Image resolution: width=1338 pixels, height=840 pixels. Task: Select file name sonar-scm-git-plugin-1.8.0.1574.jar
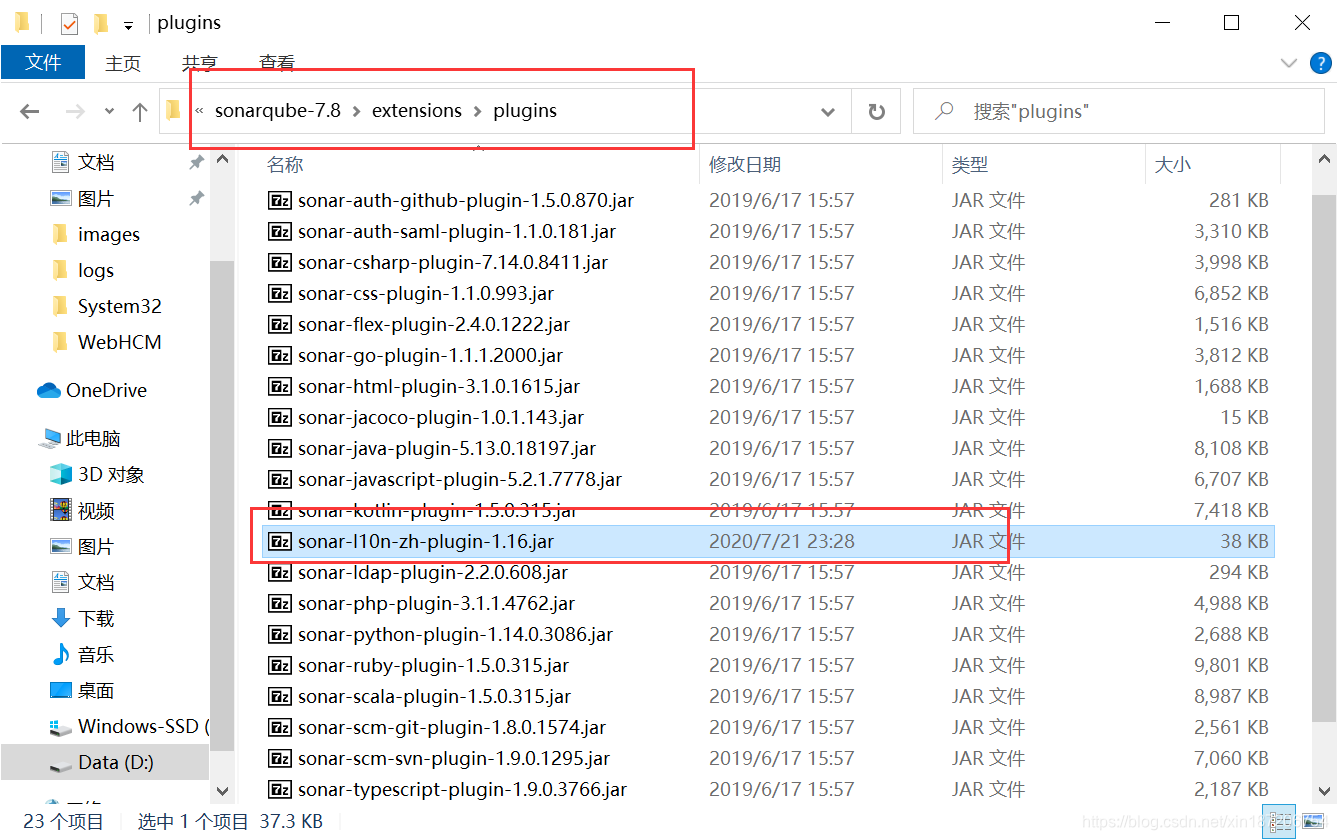pyautogui.click(x=452, y=727)
